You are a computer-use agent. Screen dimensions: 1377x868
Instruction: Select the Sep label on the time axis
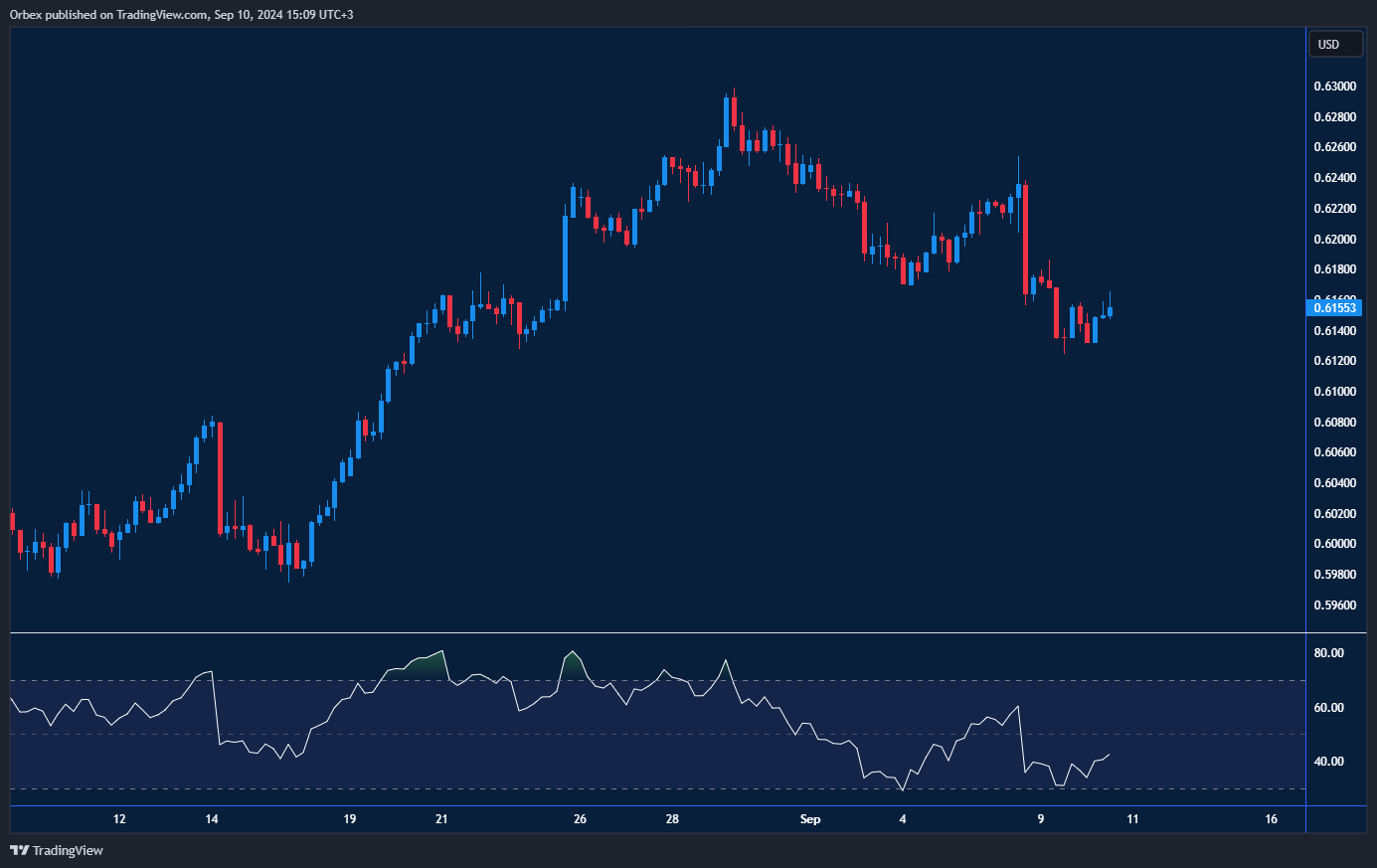[x=810, y=819]
